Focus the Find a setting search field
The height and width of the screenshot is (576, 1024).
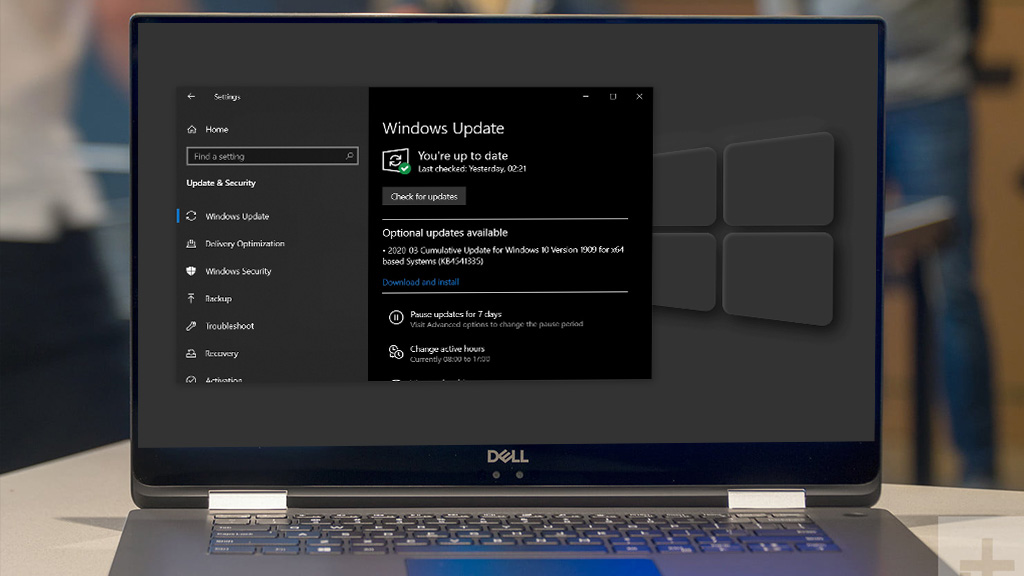pyautogui.click(x=272, y=156)
